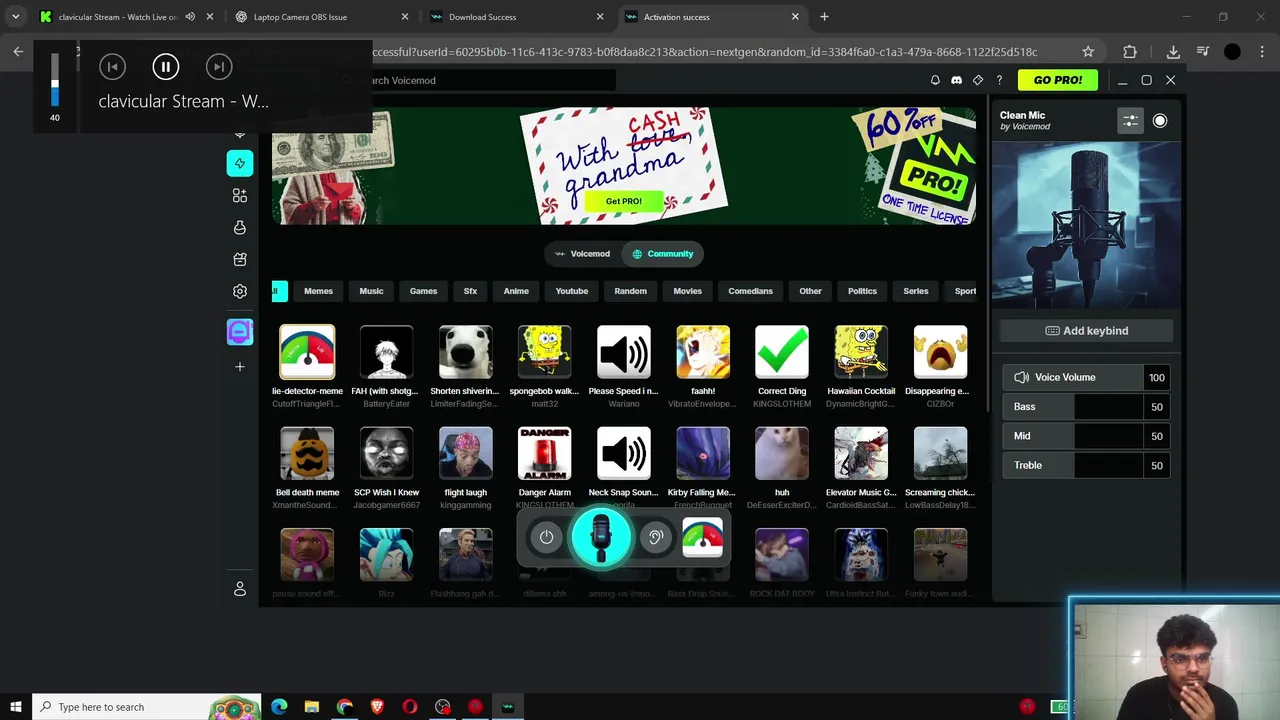Click the lie-detector shortcut in floating bar
Image resolution: width=1280 pixels, height=720 pixels.
click(702, 537)
